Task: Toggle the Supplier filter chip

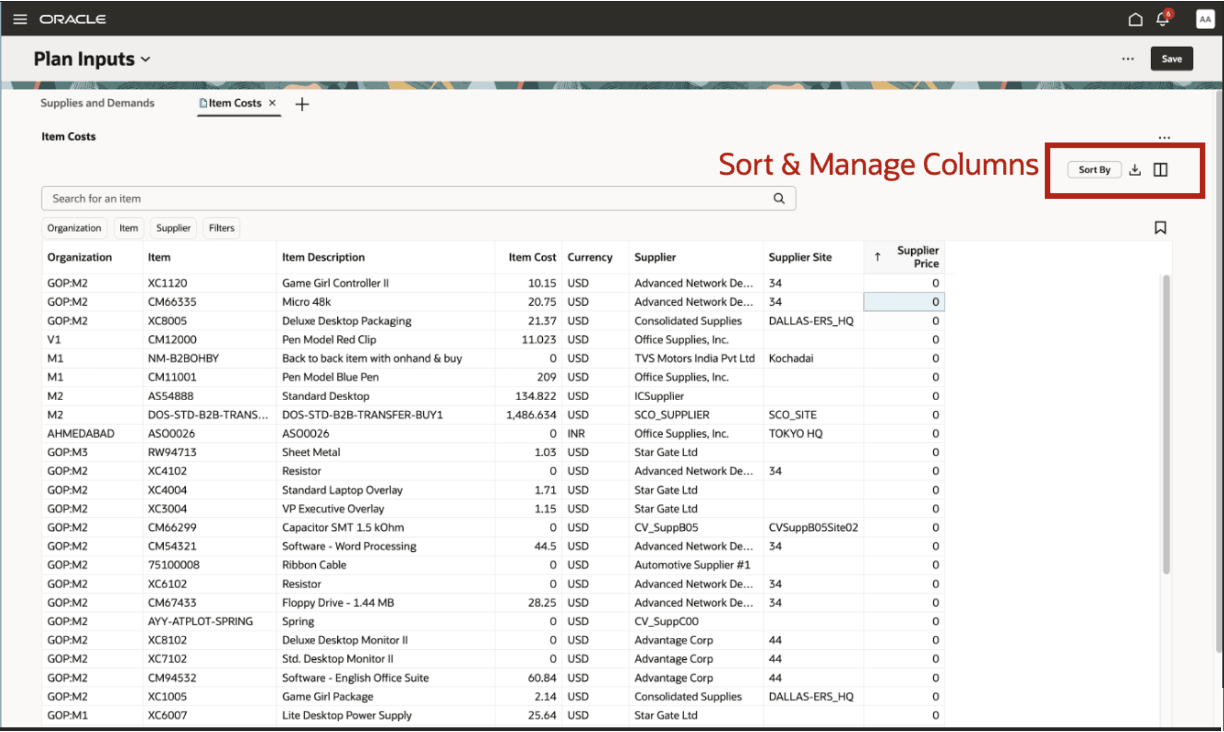Action: (173, 228)
